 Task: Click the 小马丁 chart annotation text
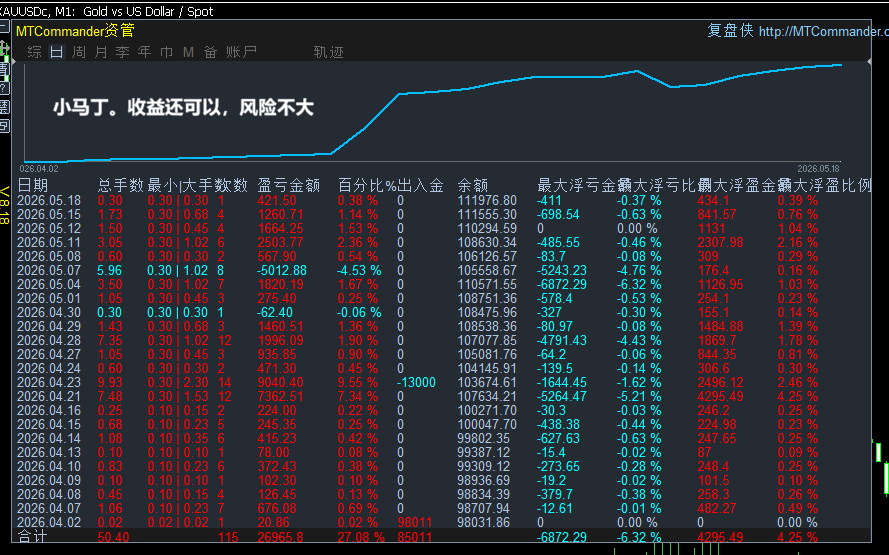pos(183,107)
